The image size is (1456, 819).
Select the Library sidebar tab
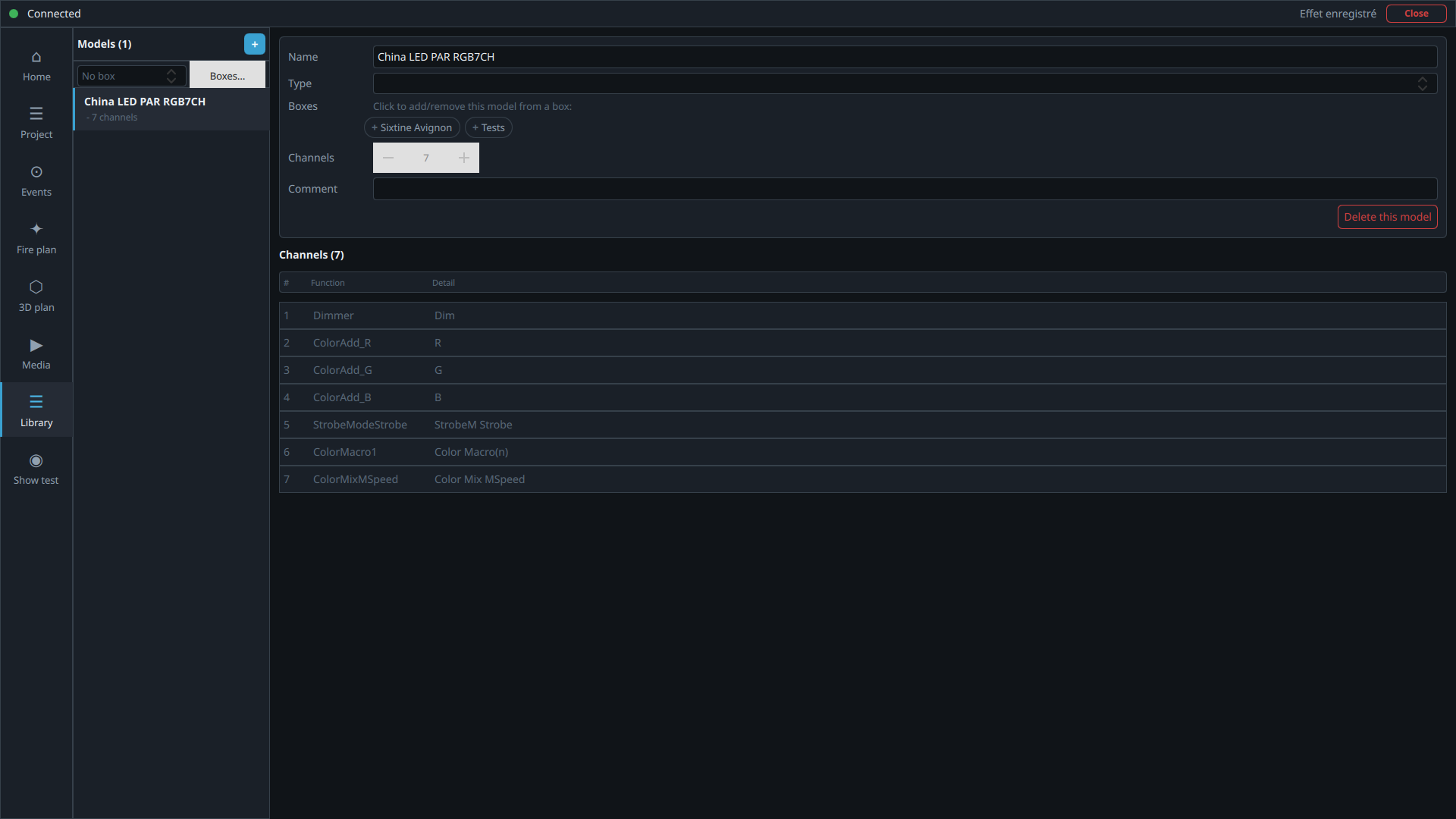point(36,409)
